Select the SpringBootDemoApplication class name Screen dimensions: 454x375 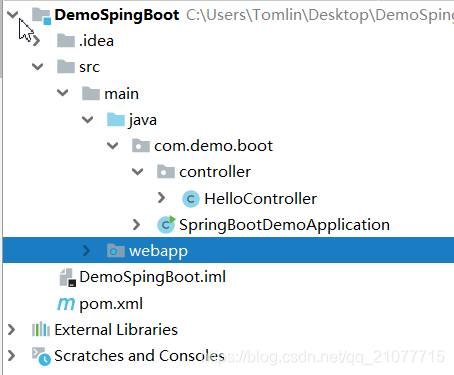284,225
